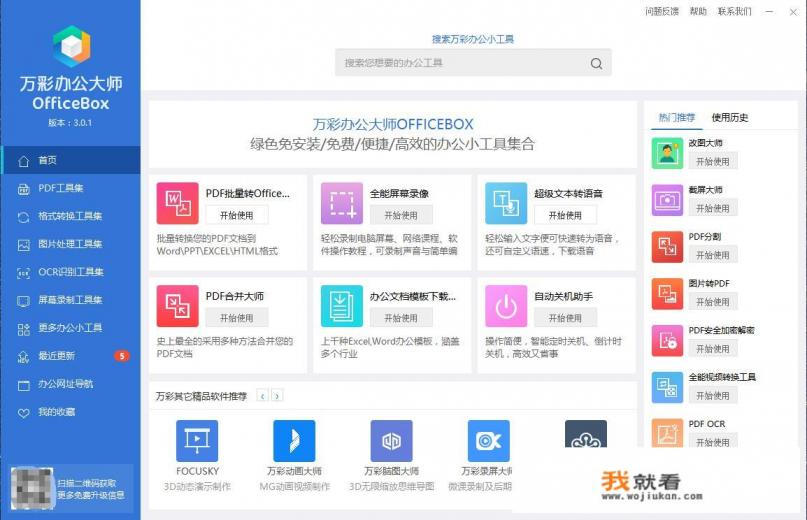Focus the office tool search field
807x520 pixels.
pos(473,63)
